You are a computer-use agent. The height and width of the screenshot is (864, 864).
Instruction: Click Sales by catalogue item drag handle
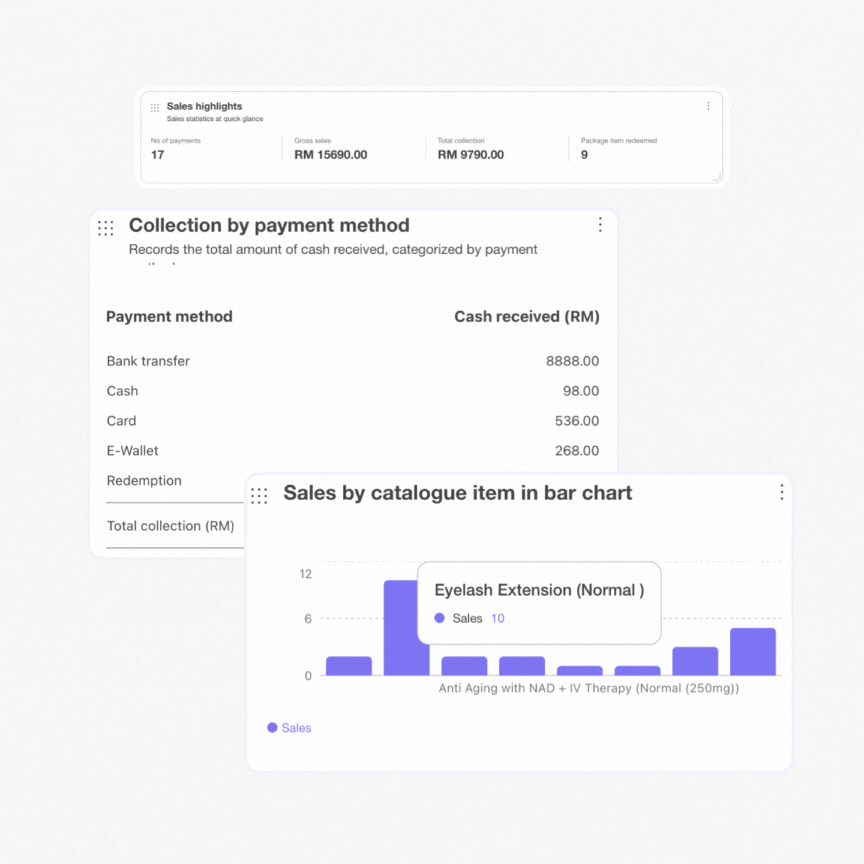coord(259,495)
